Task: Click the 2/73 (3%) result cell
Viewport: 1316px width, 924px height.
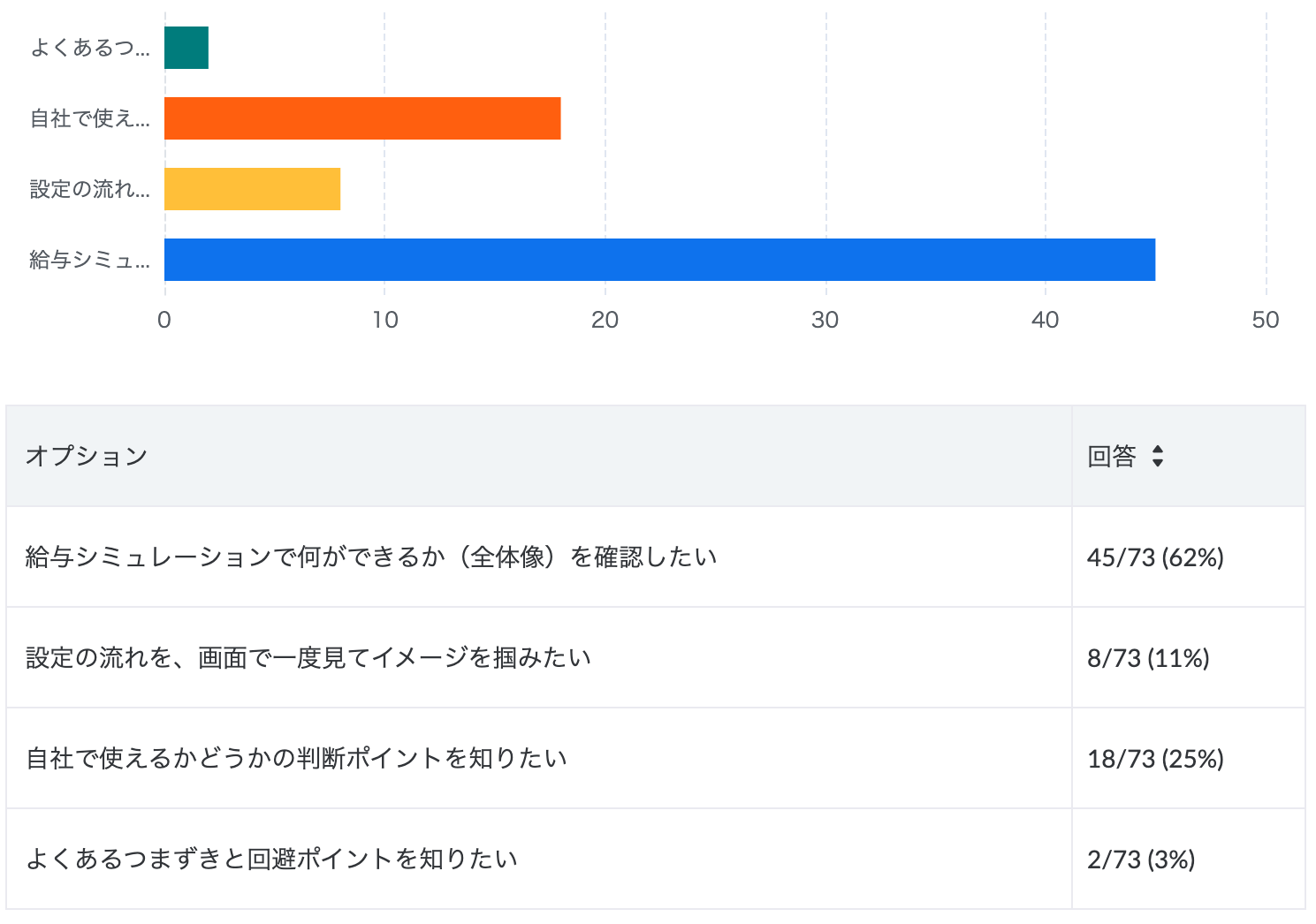Action: [x=1141, y=860]
